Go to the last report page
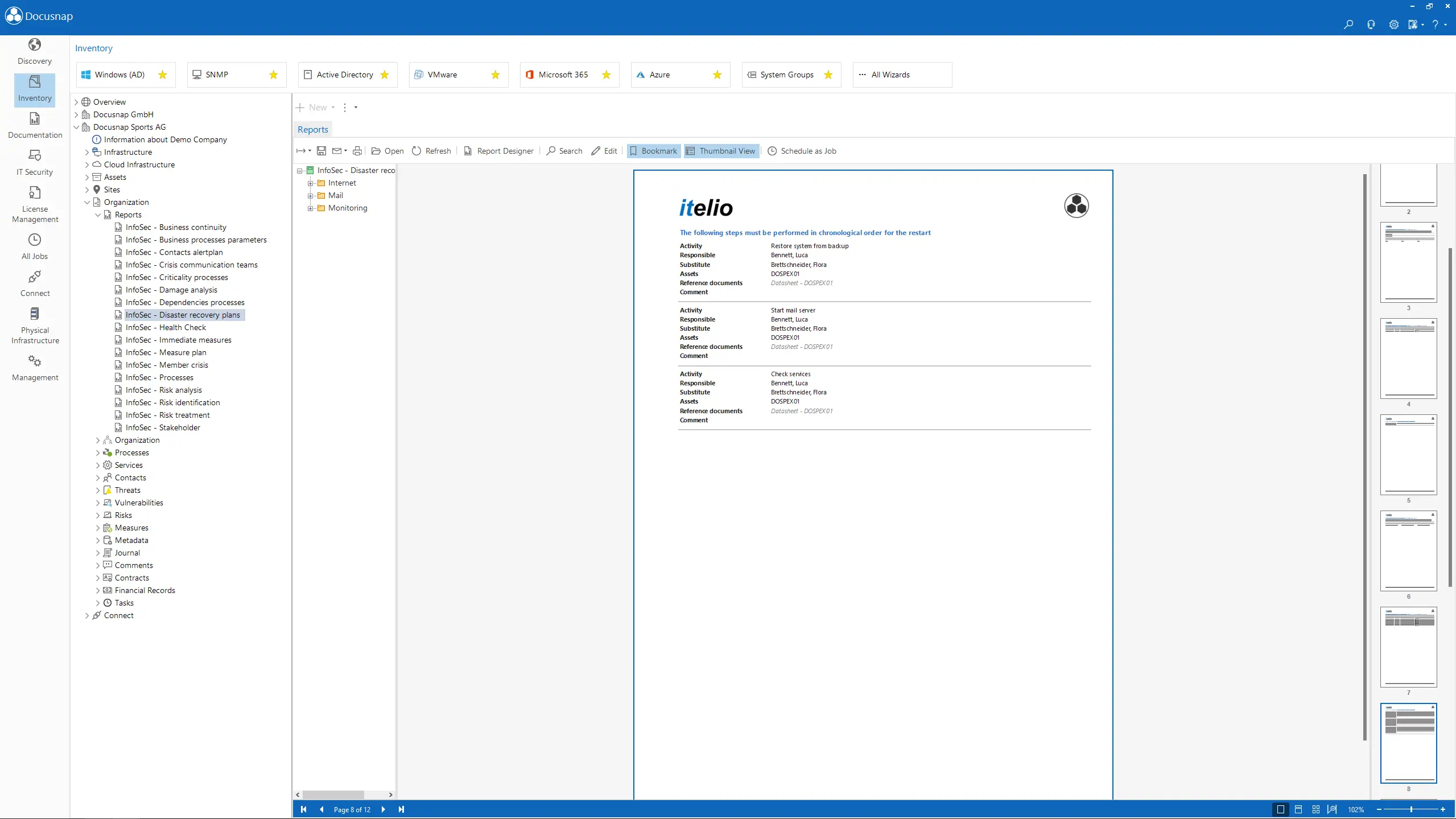 pos(401,809)
